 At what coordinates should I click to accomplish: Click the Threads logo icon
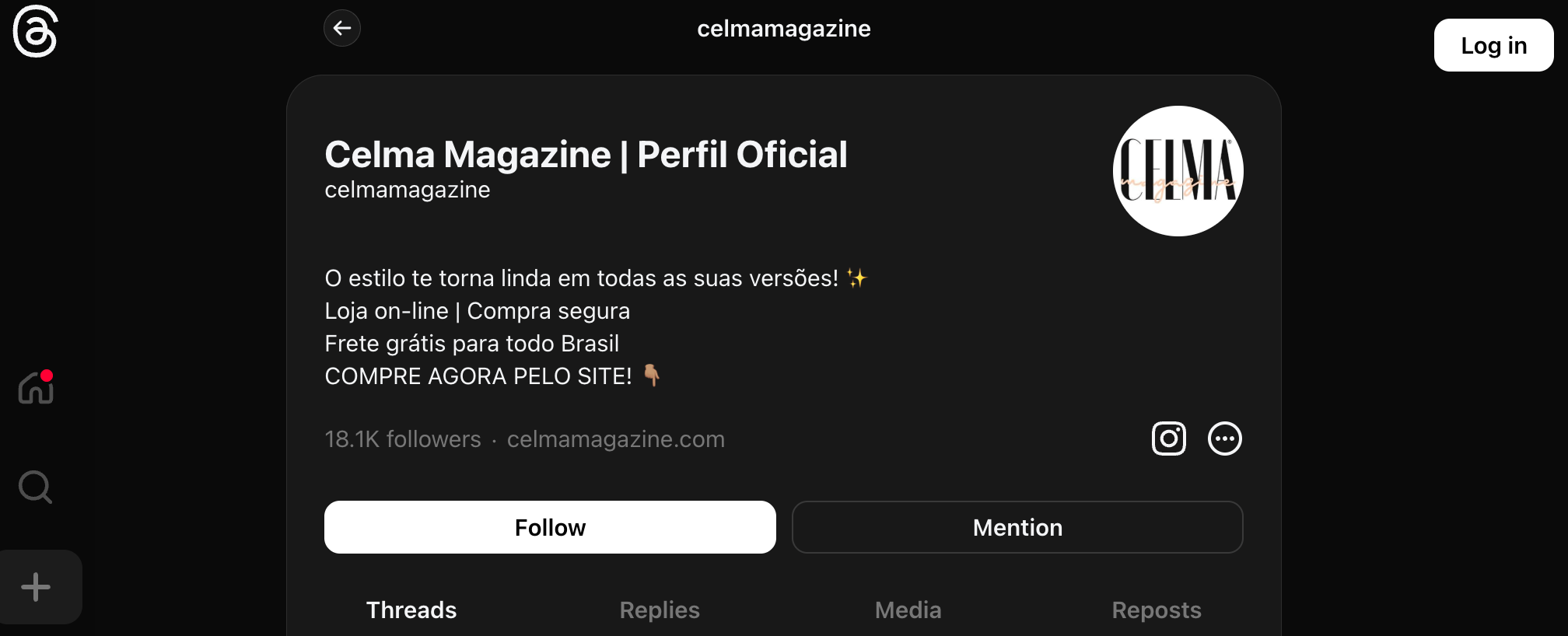click(35, 31)
